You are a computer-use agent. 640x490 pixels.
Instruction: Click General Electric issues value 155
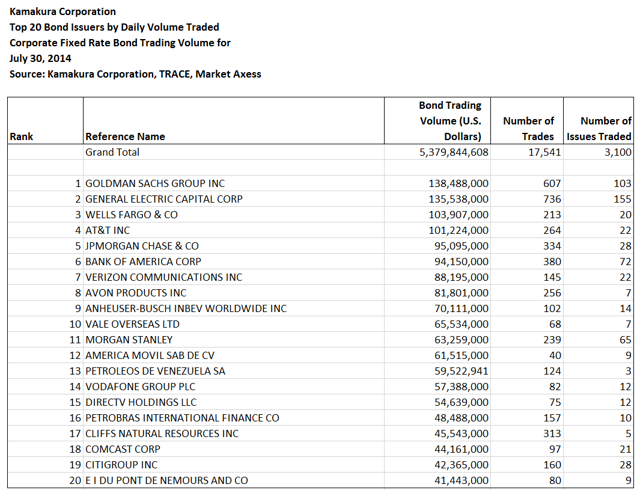pos(622,199)
